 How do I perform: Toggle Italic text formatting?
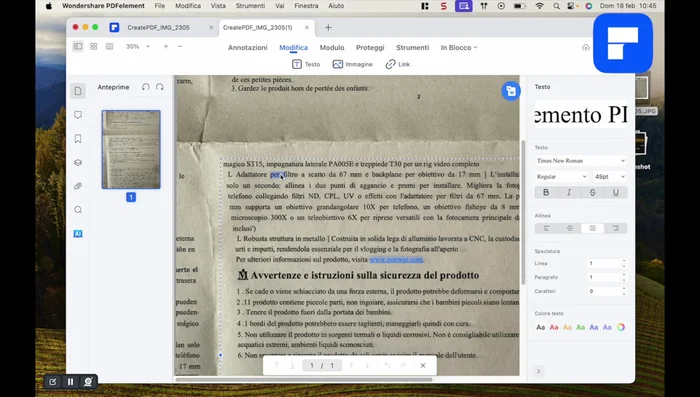pos(569,192)
